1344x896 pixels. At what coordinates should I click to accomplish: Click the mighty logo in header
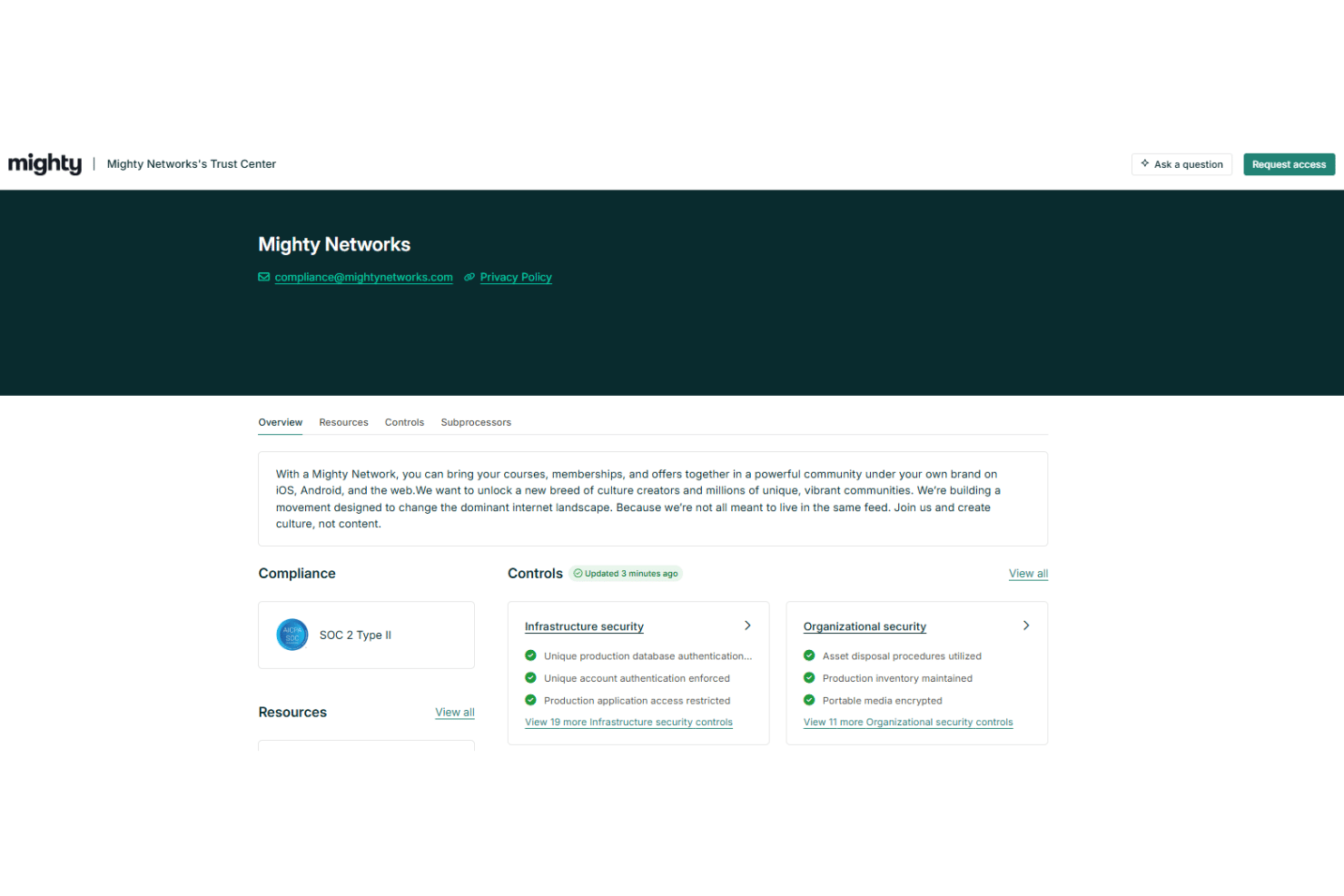tap(44, 164)
